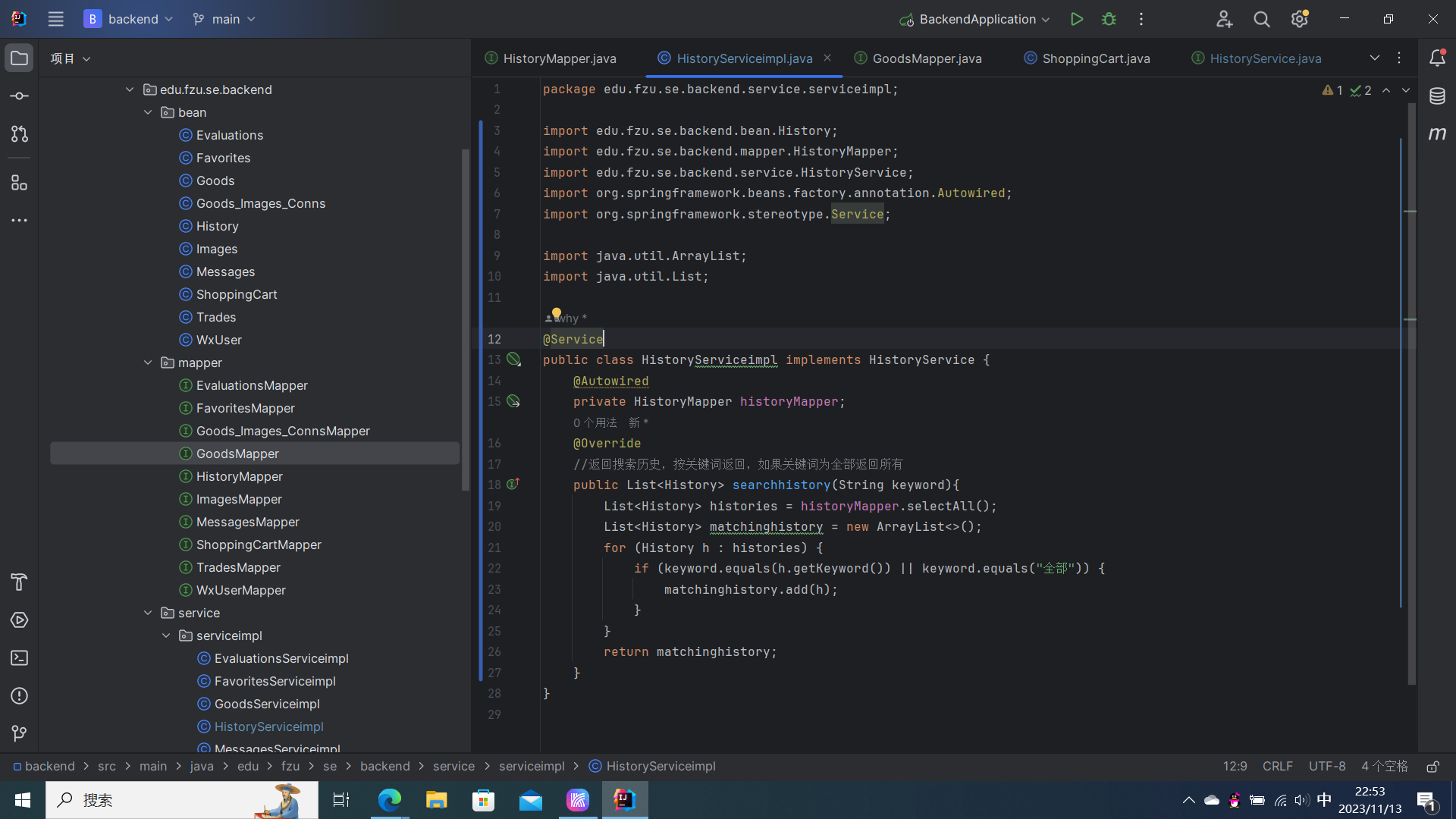Open the Notifications bell panel

tap(1437, 58)
